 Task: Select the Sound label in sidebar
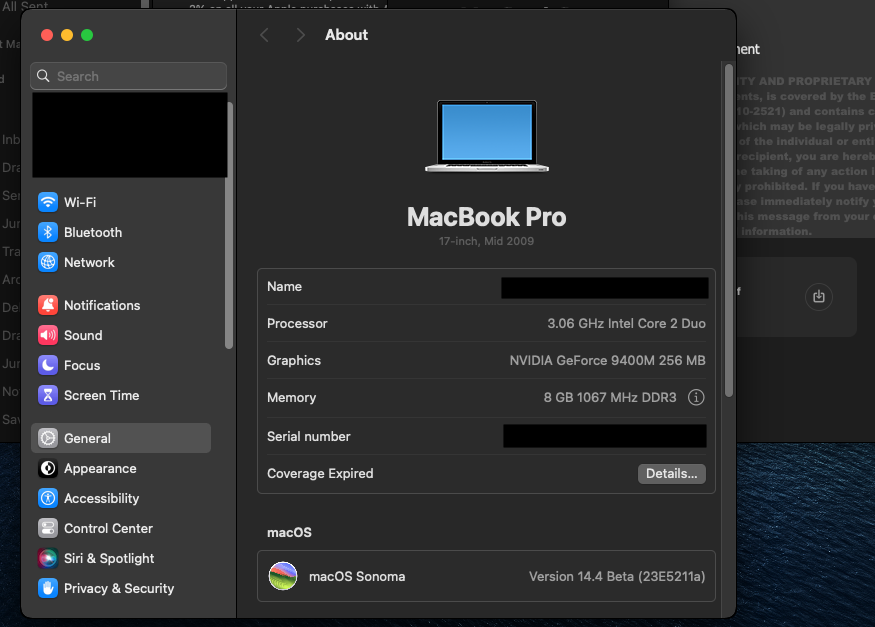[83, 336]
